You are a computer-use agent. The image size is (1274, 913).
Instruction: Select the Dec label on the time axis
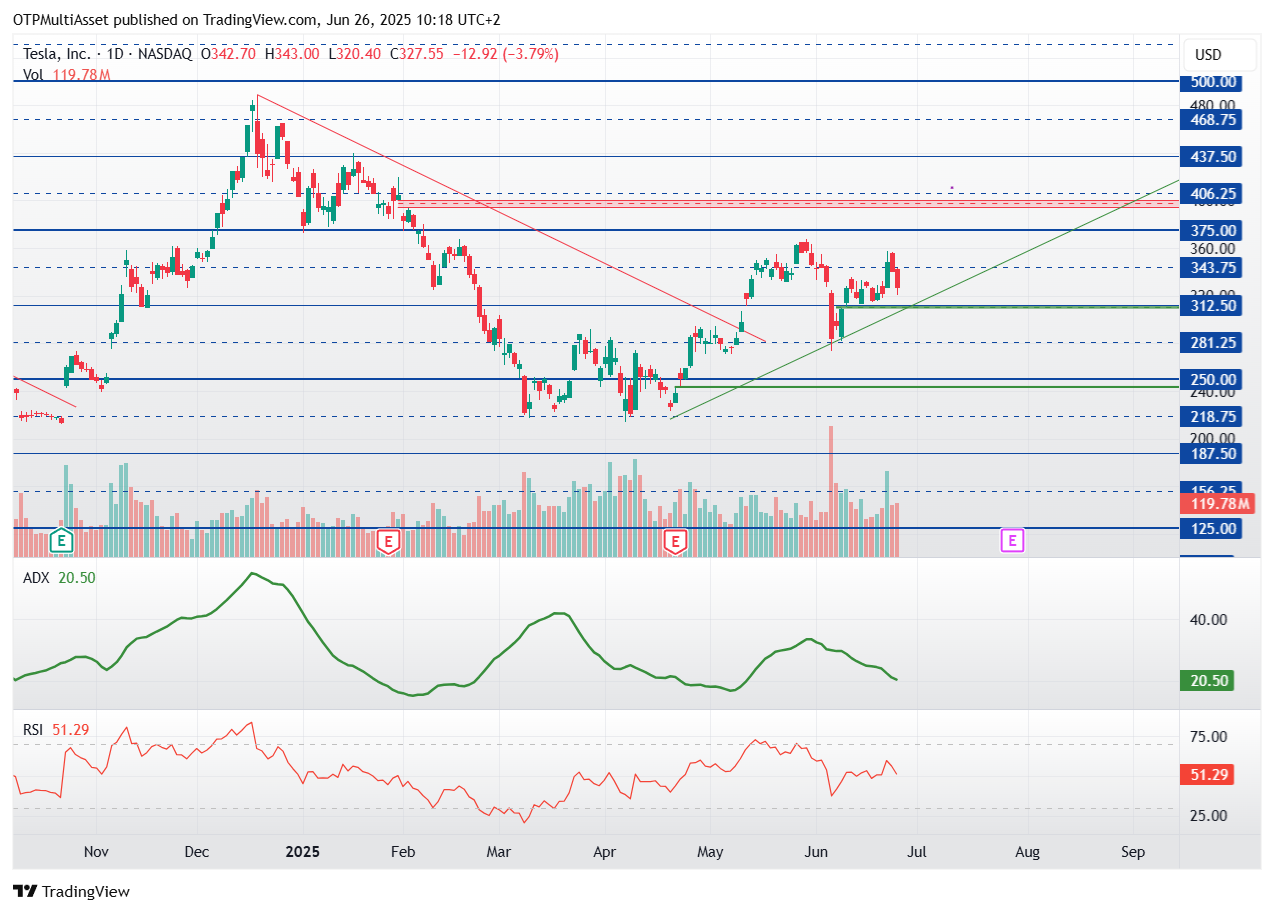click(197, 852)
